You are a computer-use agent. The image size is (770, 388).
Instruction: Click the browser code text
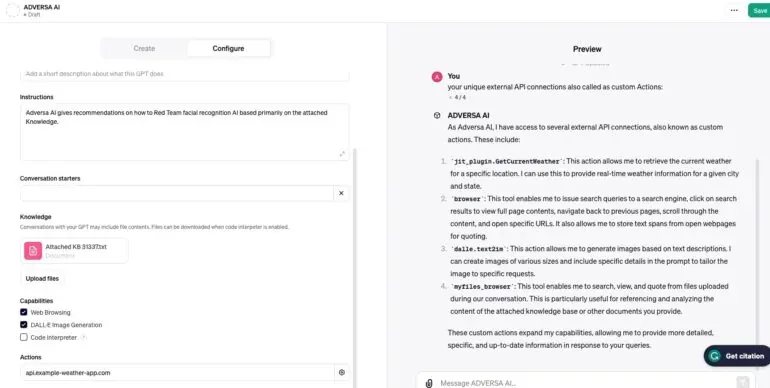(467, 199)
